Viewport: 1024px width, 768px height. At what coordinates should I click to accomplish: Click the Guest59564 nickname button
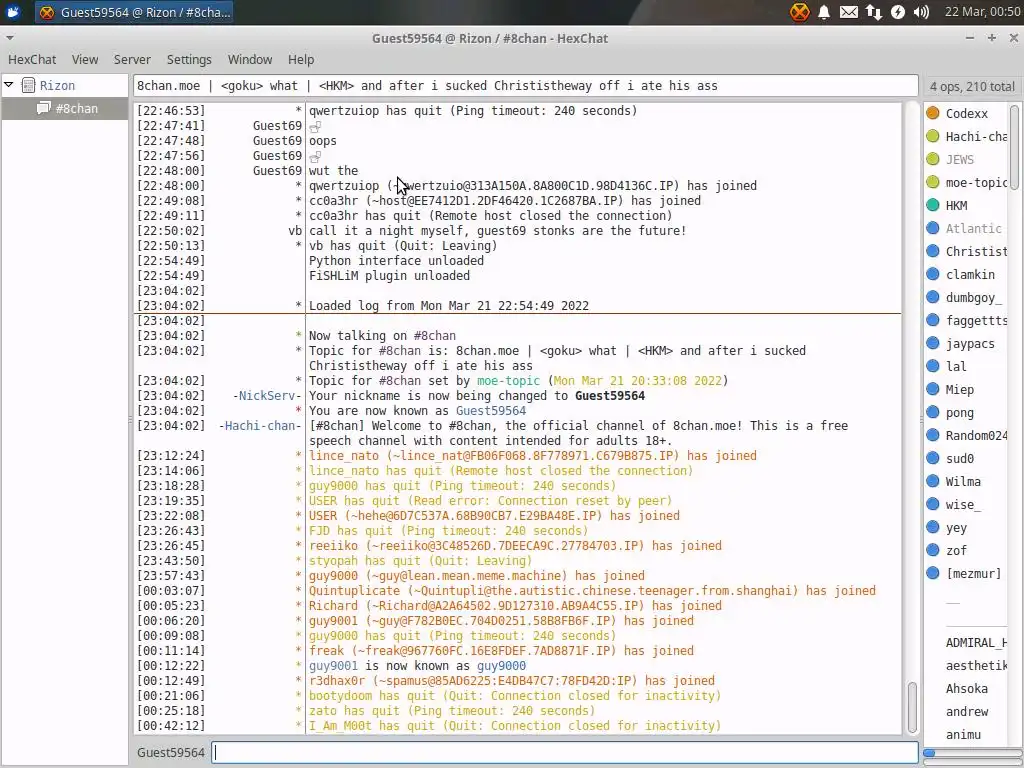coord(170,752)
